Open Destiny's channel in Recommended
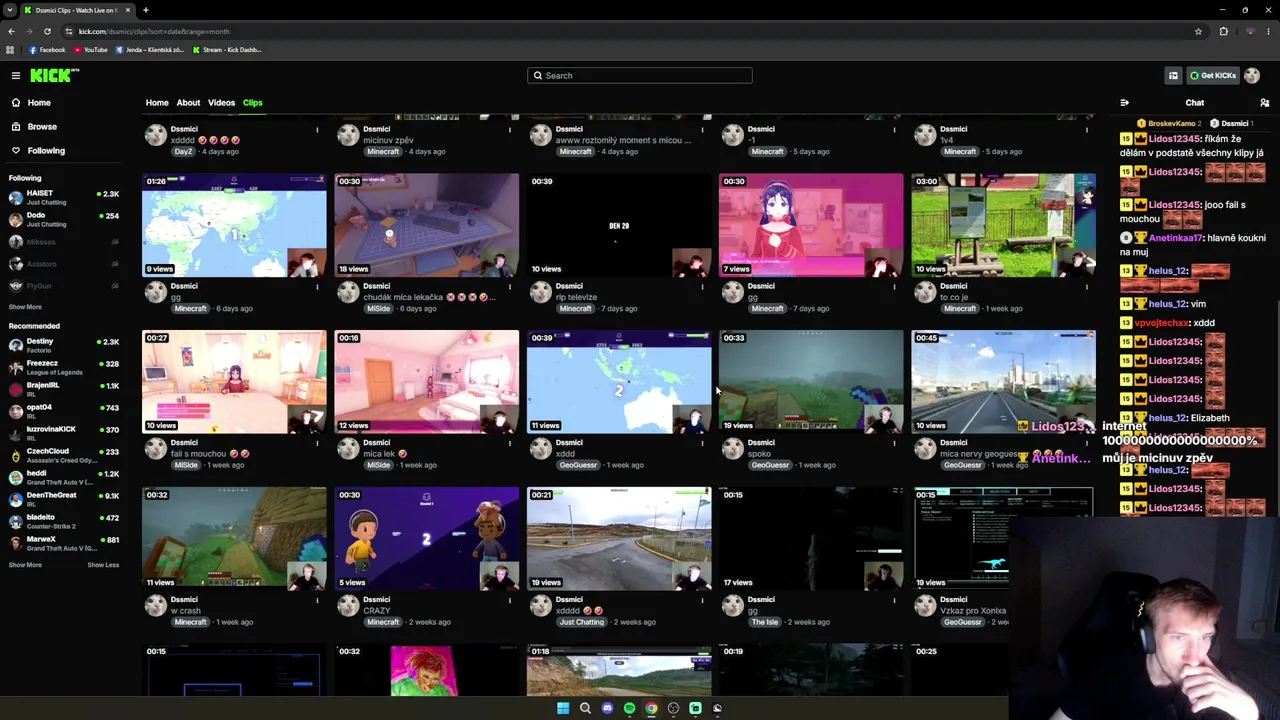Screen dimensions: 1280x720 click(x=63, y=346)
